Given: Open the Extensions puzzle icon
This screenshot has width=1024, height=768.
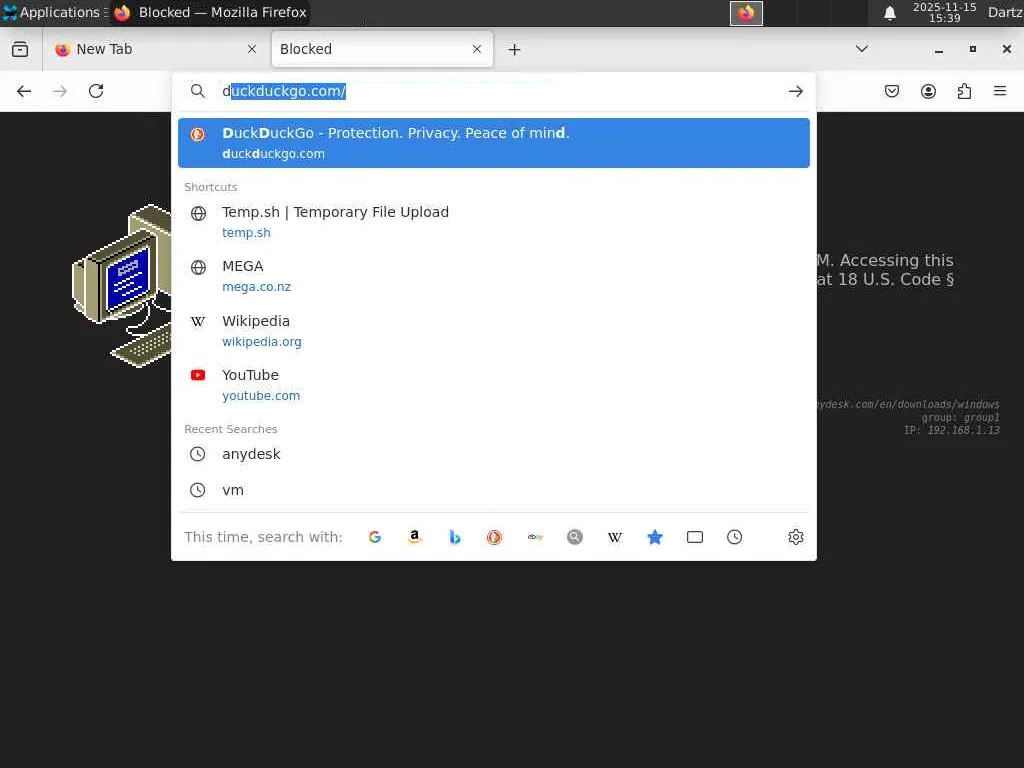Looking at the screenshot, I should click(x=964, y=91).
